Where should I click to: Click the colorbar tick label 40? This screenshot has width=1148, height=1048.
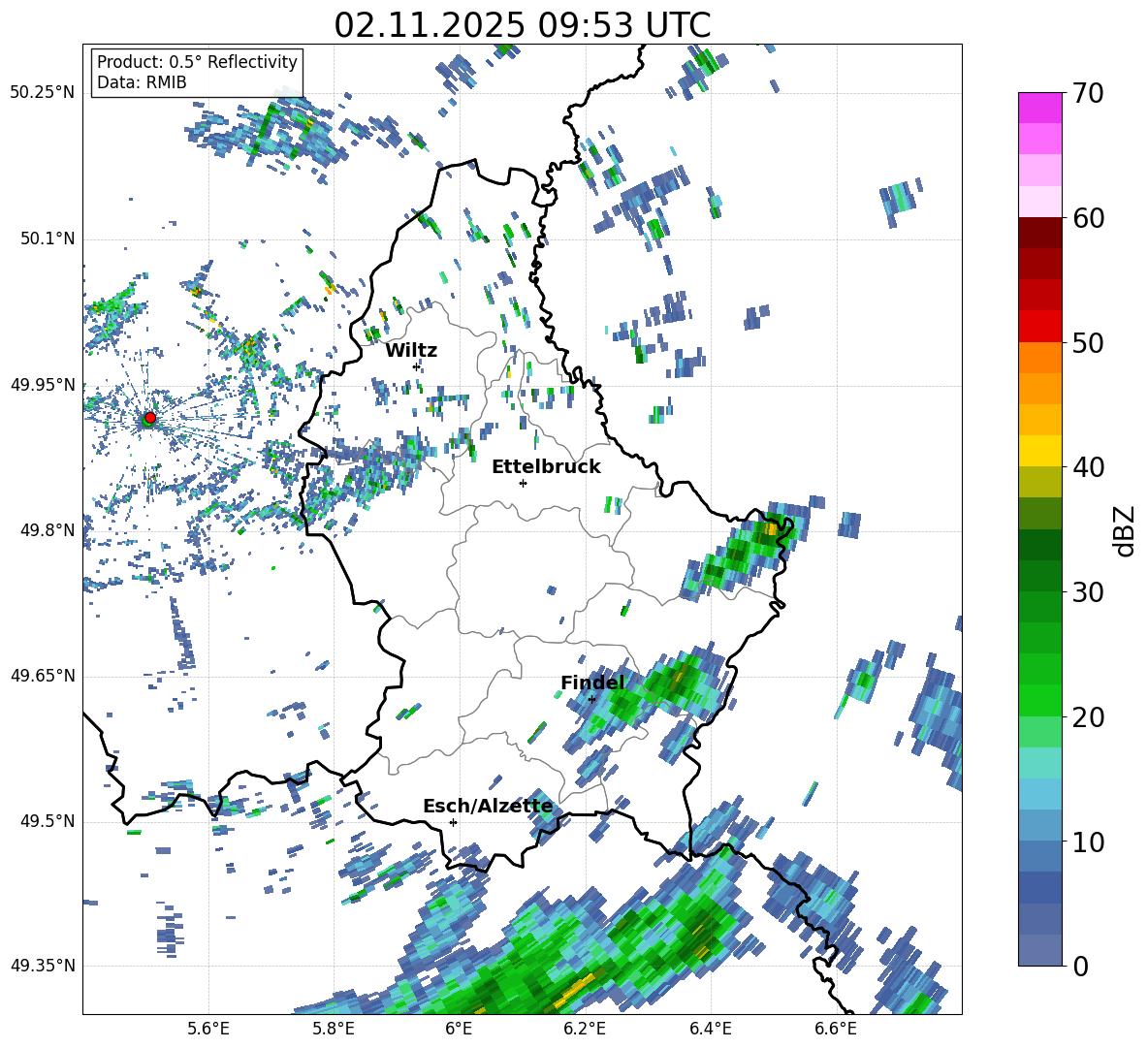[x=1088, y=467]
